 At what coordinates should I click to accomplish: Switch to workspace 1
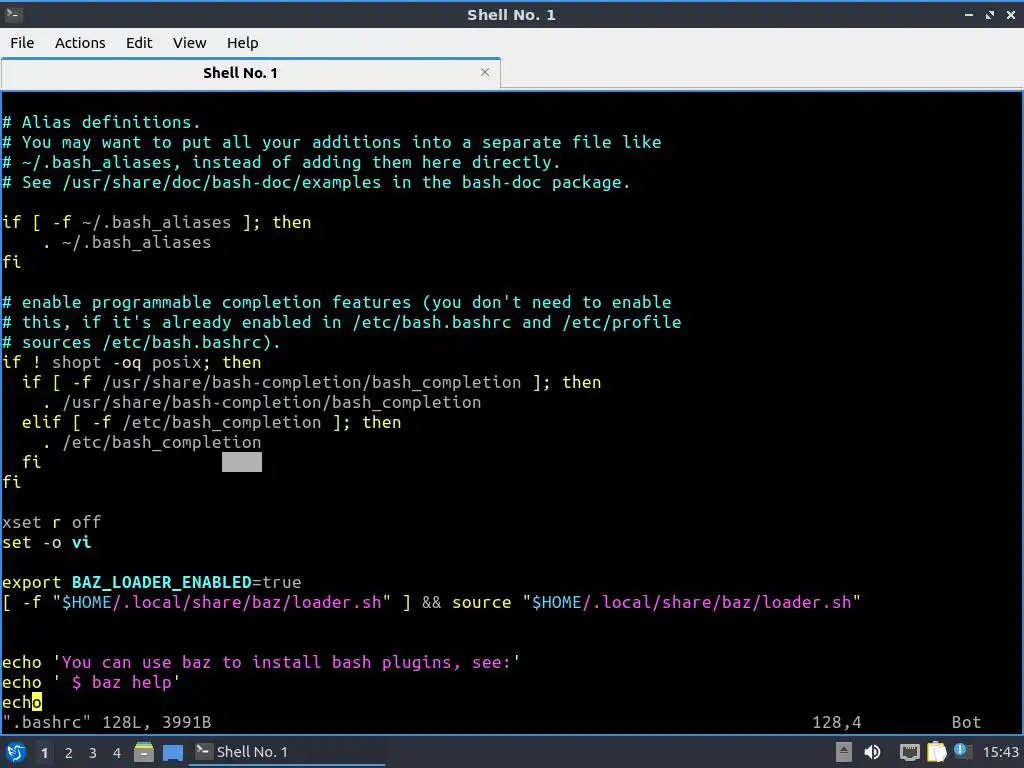44,753
